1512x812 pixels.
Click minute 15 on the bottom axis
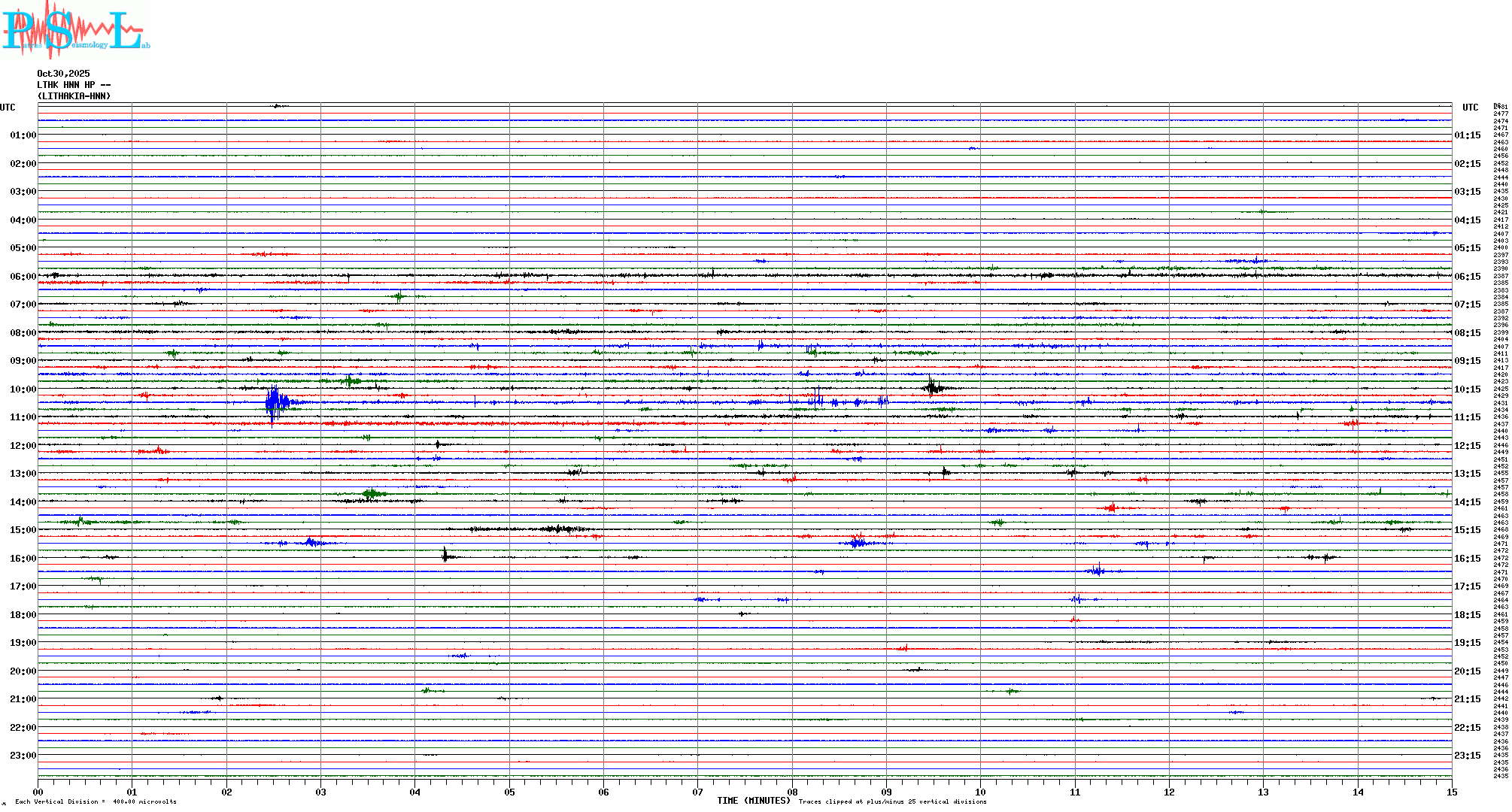click(1451, 792)
